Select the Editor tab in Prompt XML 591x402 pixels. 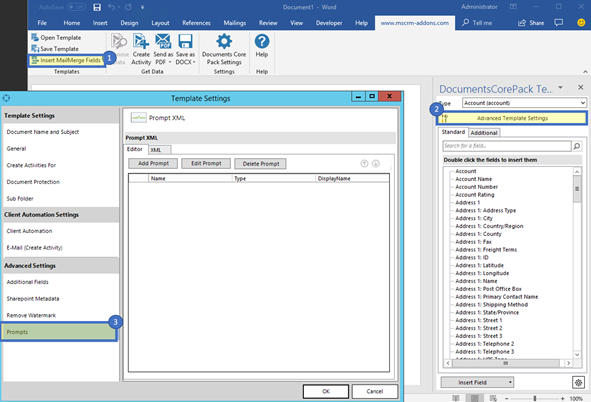point(136,149)
